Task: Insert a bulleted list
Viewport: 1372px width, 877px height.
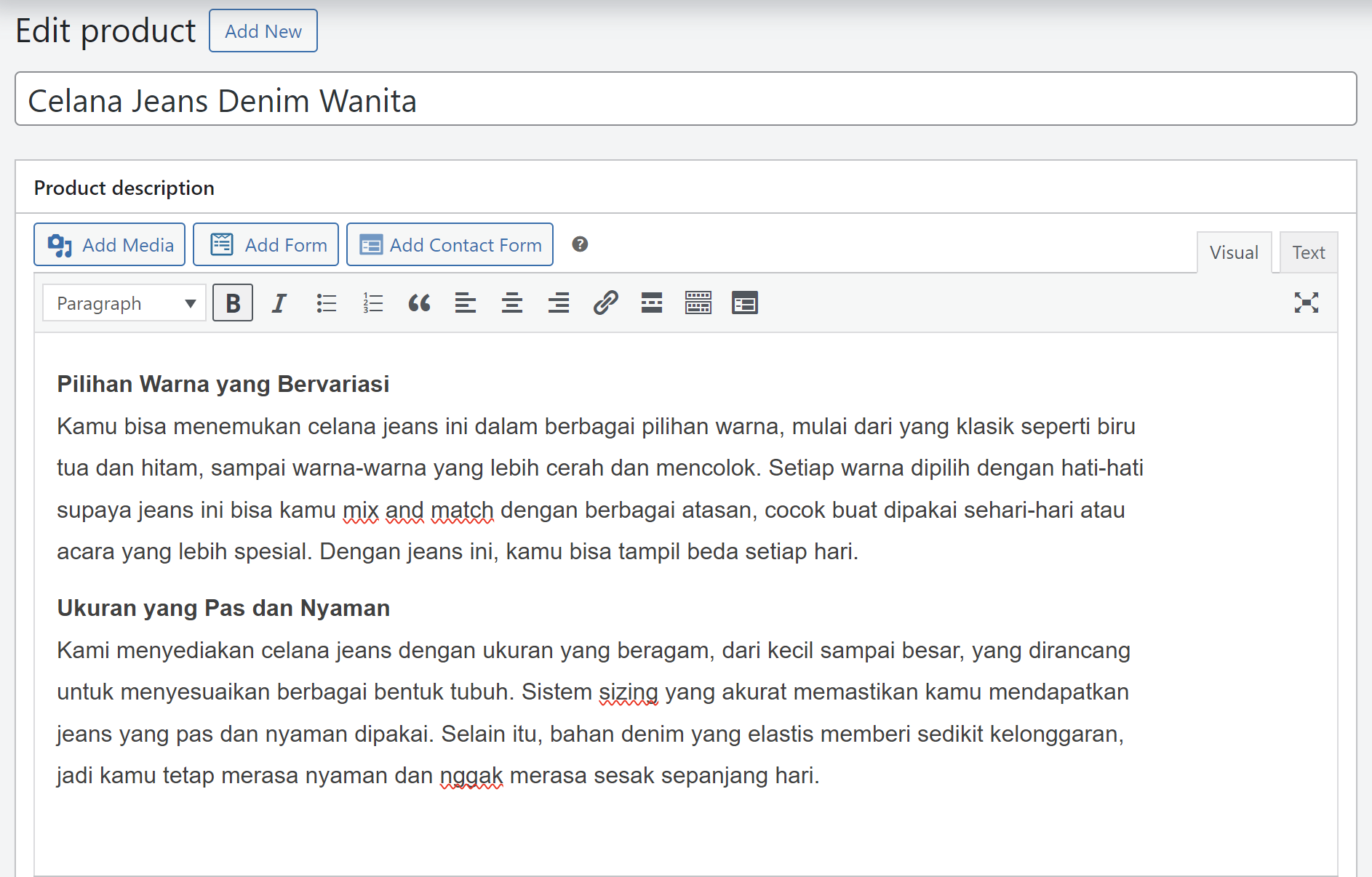Action: (x=326, y=303)
